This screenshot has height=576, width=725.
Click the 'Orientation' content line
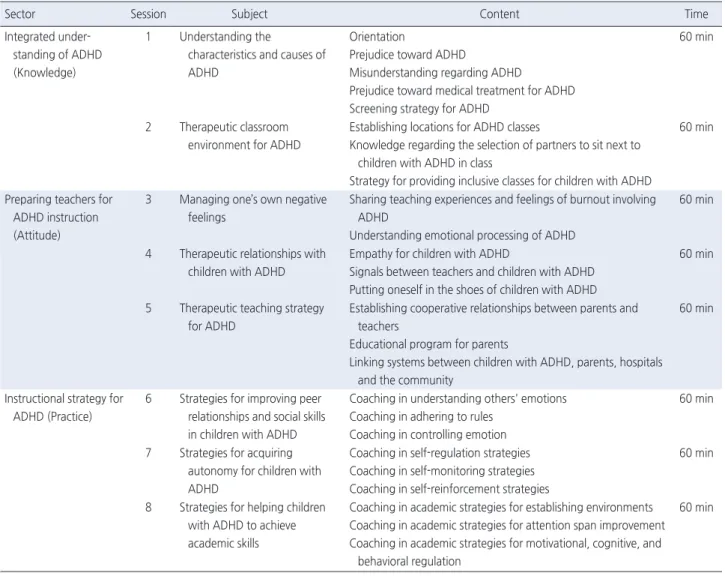377,37
